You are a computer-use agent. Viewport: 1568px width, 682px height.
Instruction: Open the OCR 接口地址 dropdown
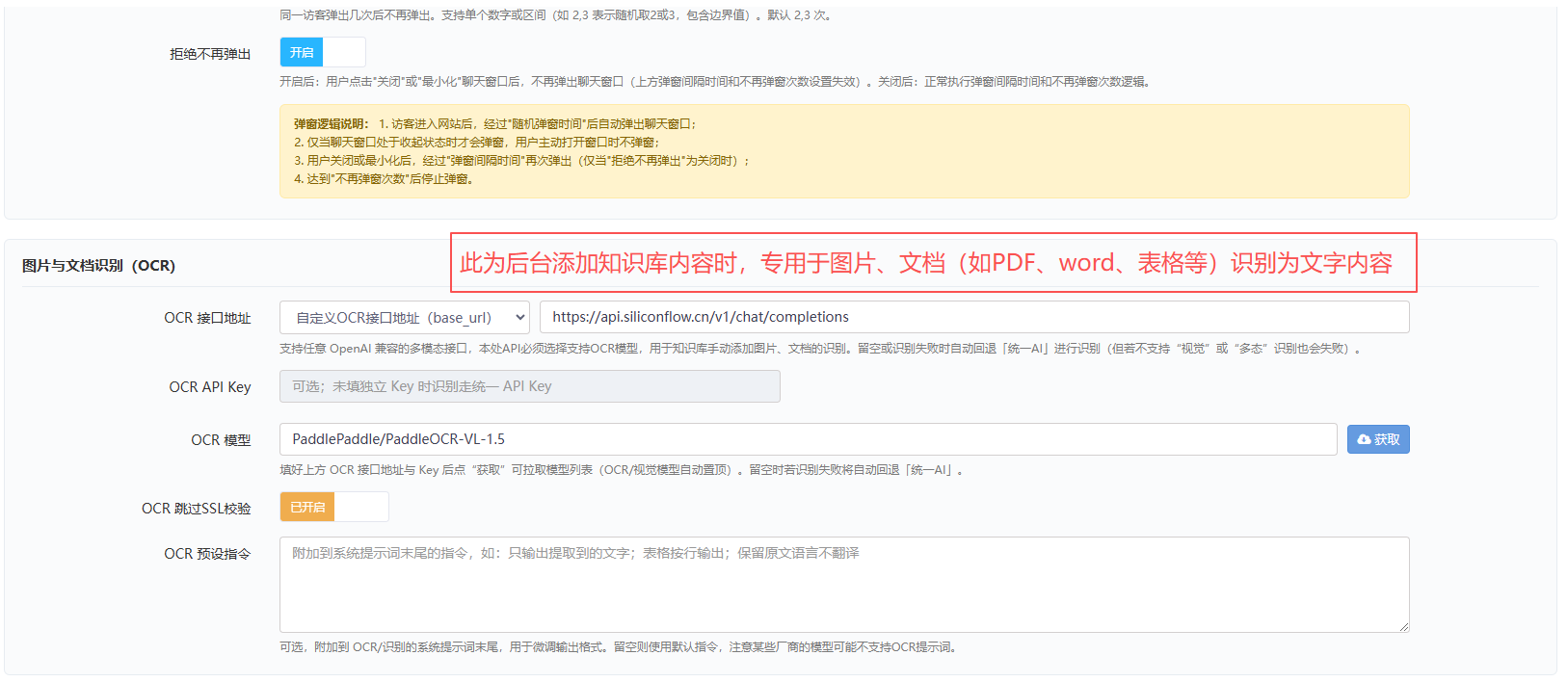point(405,317)
